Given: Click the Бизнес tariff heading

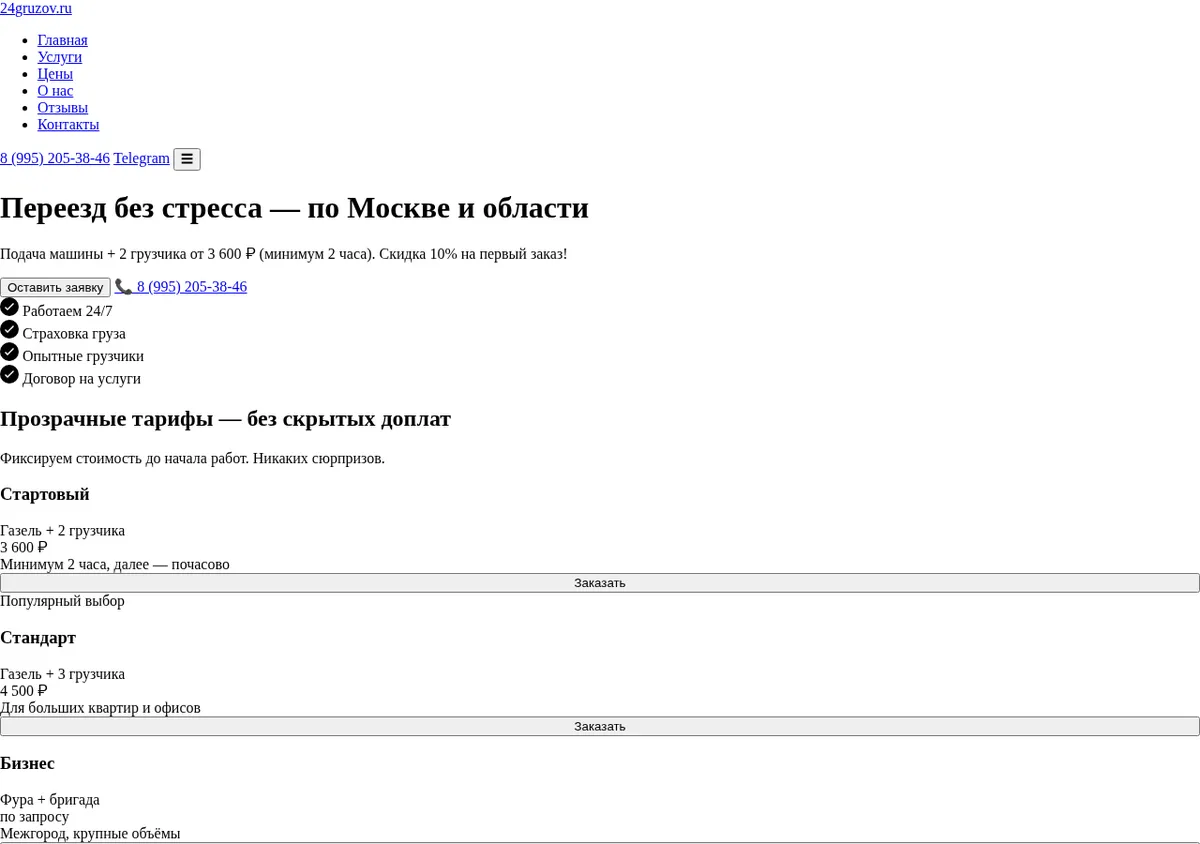Looking at the screenshot, I should click(27, 763).
